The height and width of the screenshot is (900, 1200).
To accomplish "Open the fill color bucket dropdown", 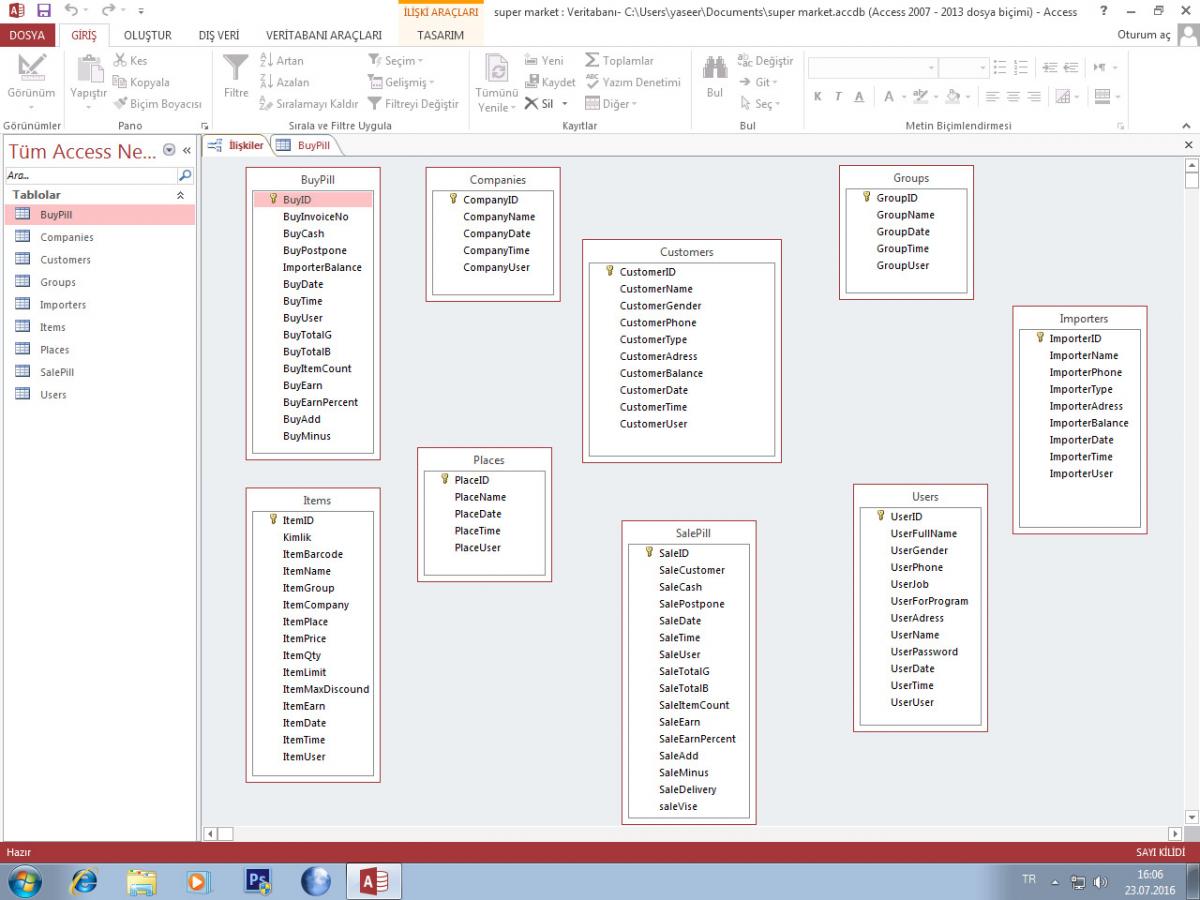I will pyautogui.click(x=966, y=97).
